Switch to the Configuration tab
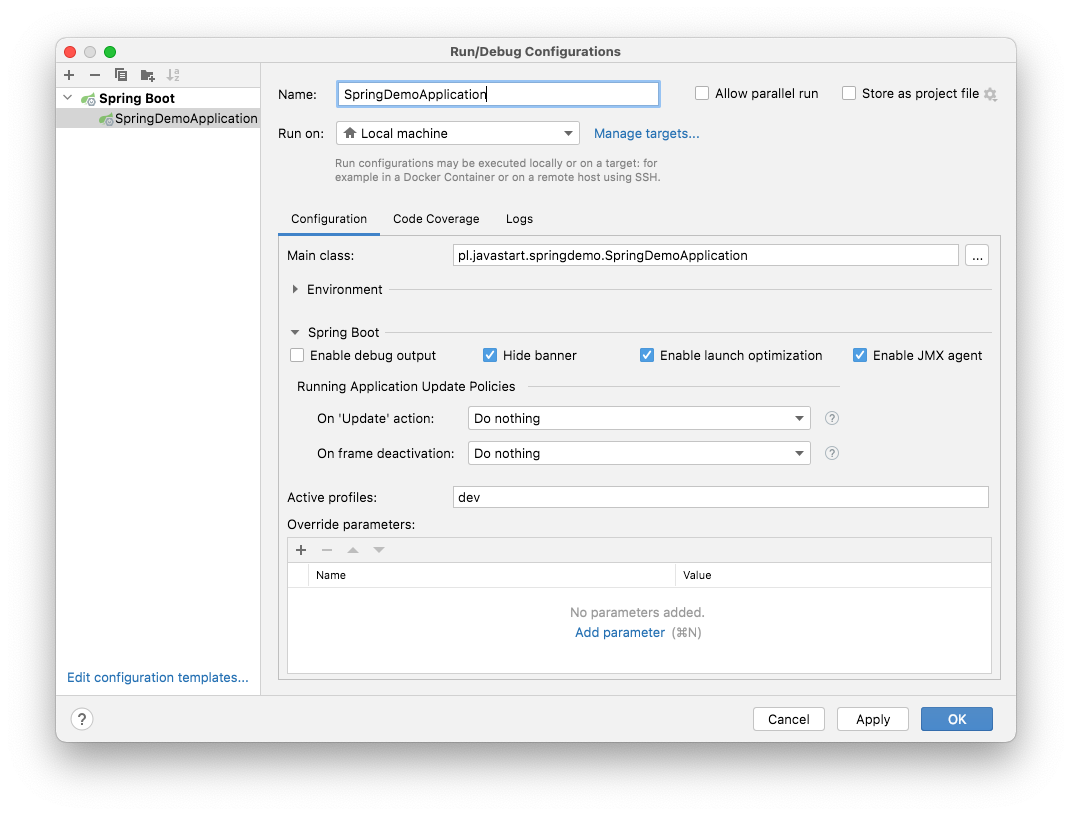This screenshot has width=1072, height=816. tap(329, 219)
